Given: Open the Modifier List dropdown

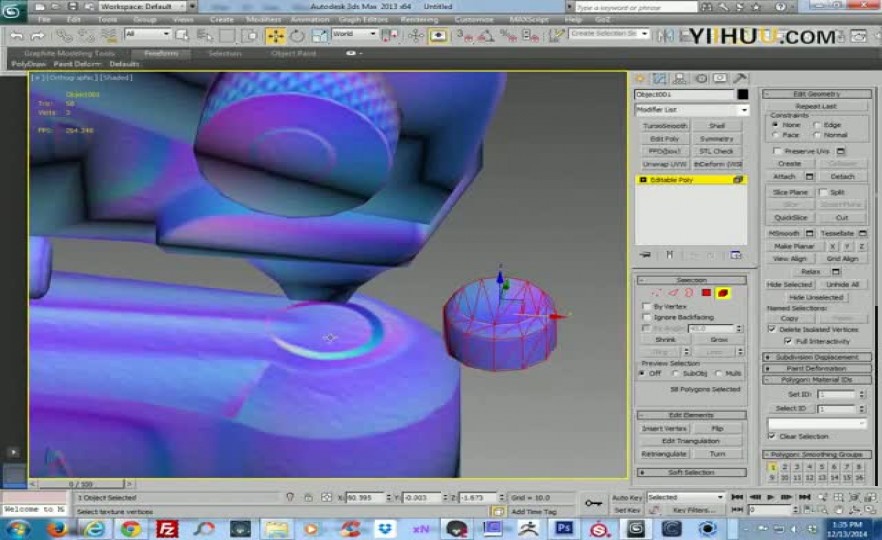Looking at the screenshot, I should (x=691, y=110).
